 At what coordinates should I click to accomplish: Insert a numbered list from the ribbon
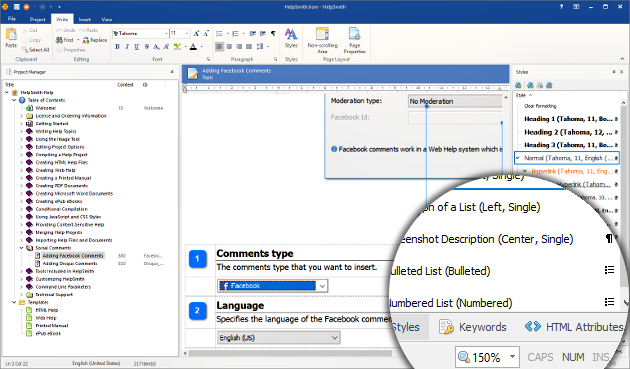(x=235, y=33)
